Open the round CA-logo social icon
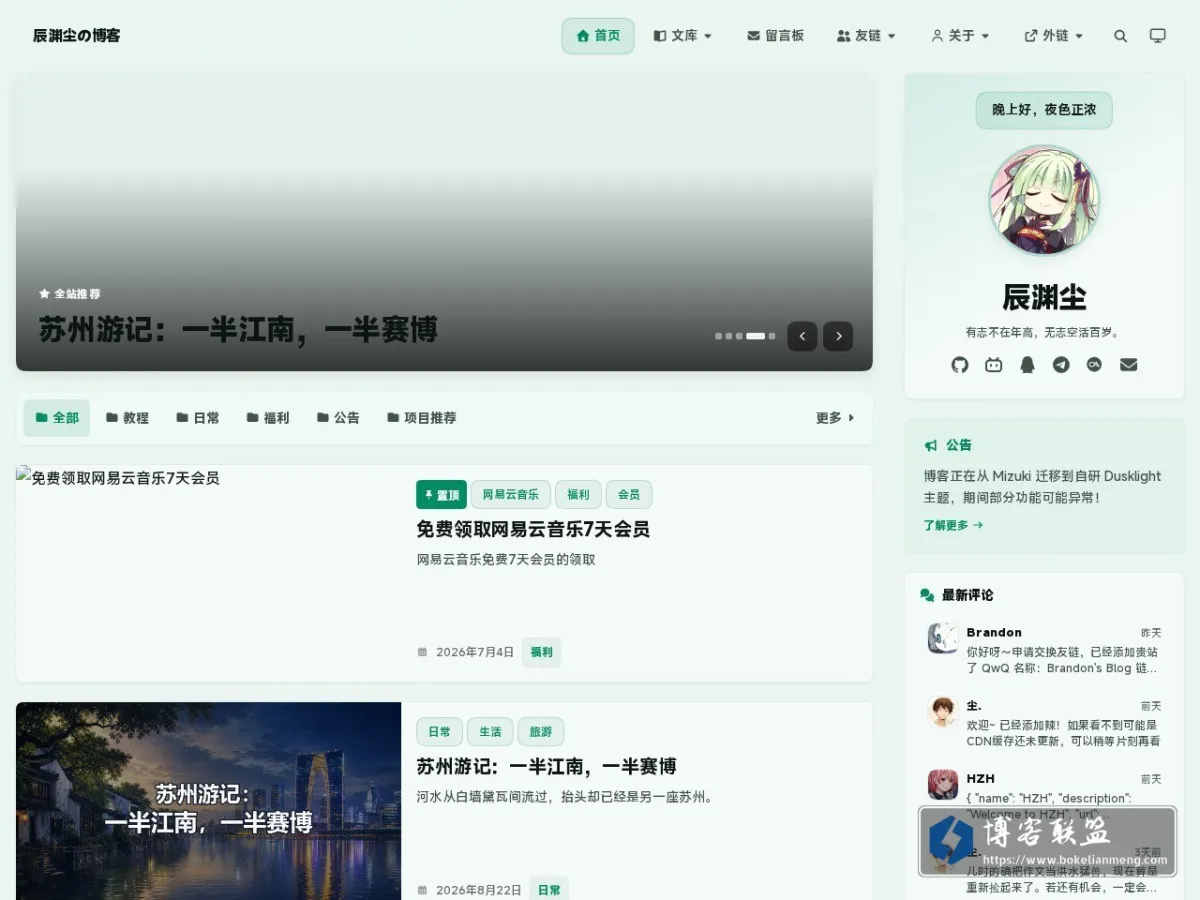The height and width of the screenshot is (900, 1200). click(1095, 365)
